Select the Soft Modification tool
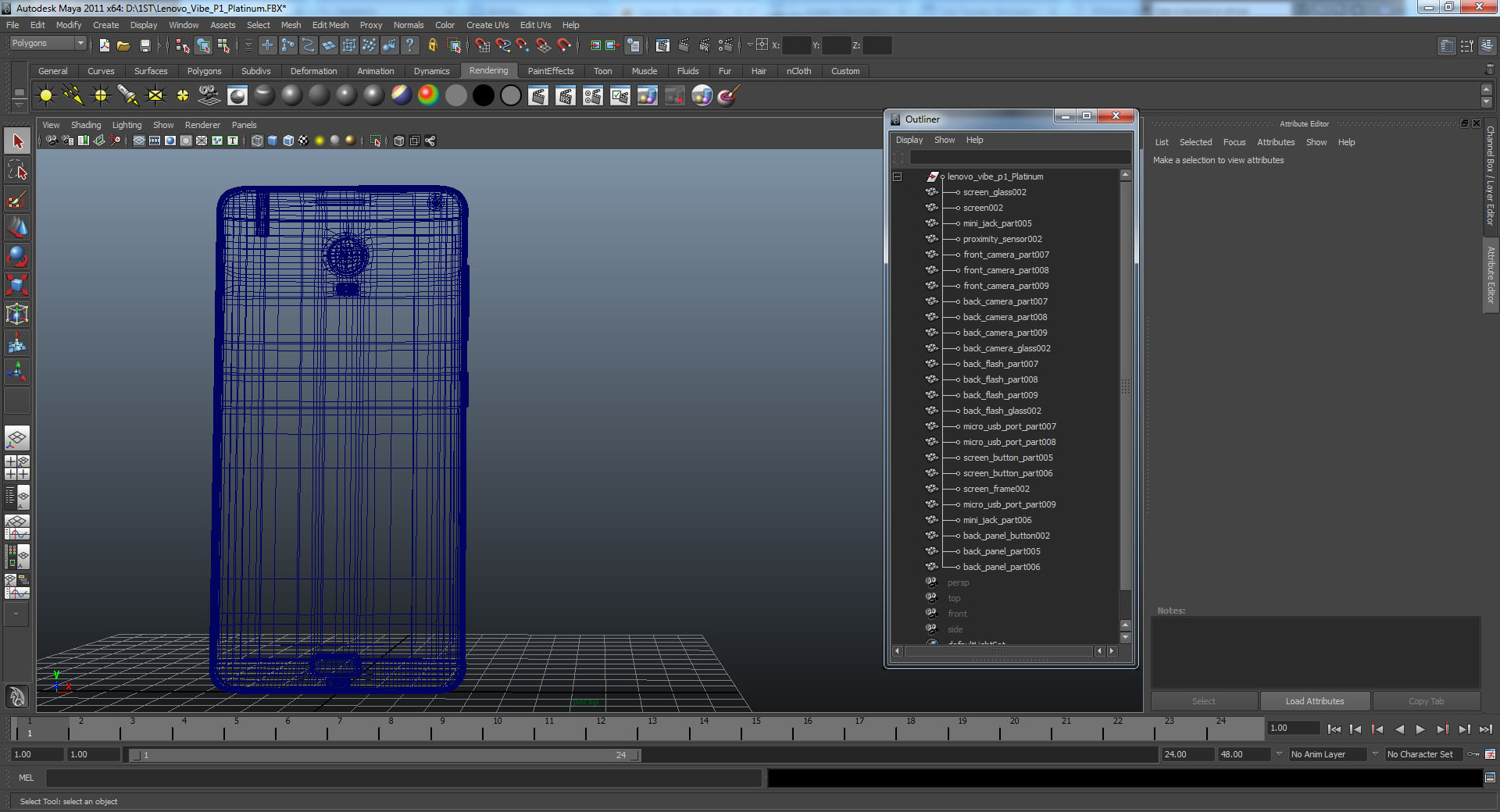Screen dimensions: 1500x812 [x=17, y=343]
